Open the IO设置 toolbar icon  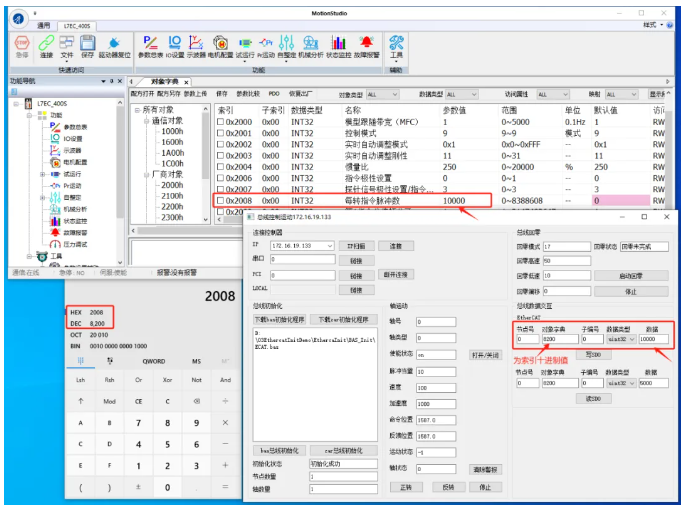click(x=174, y=43)
